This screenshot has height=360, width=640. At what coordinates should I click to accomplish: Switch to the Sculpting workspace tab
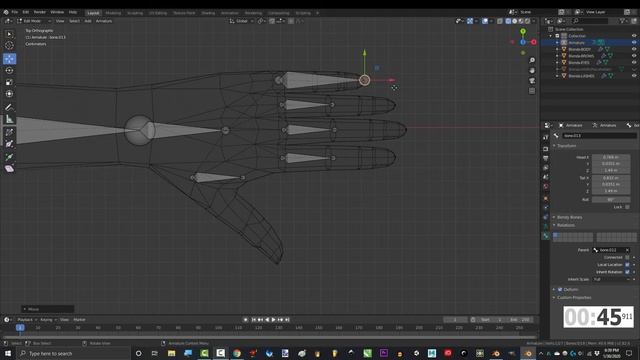point(135,13)
